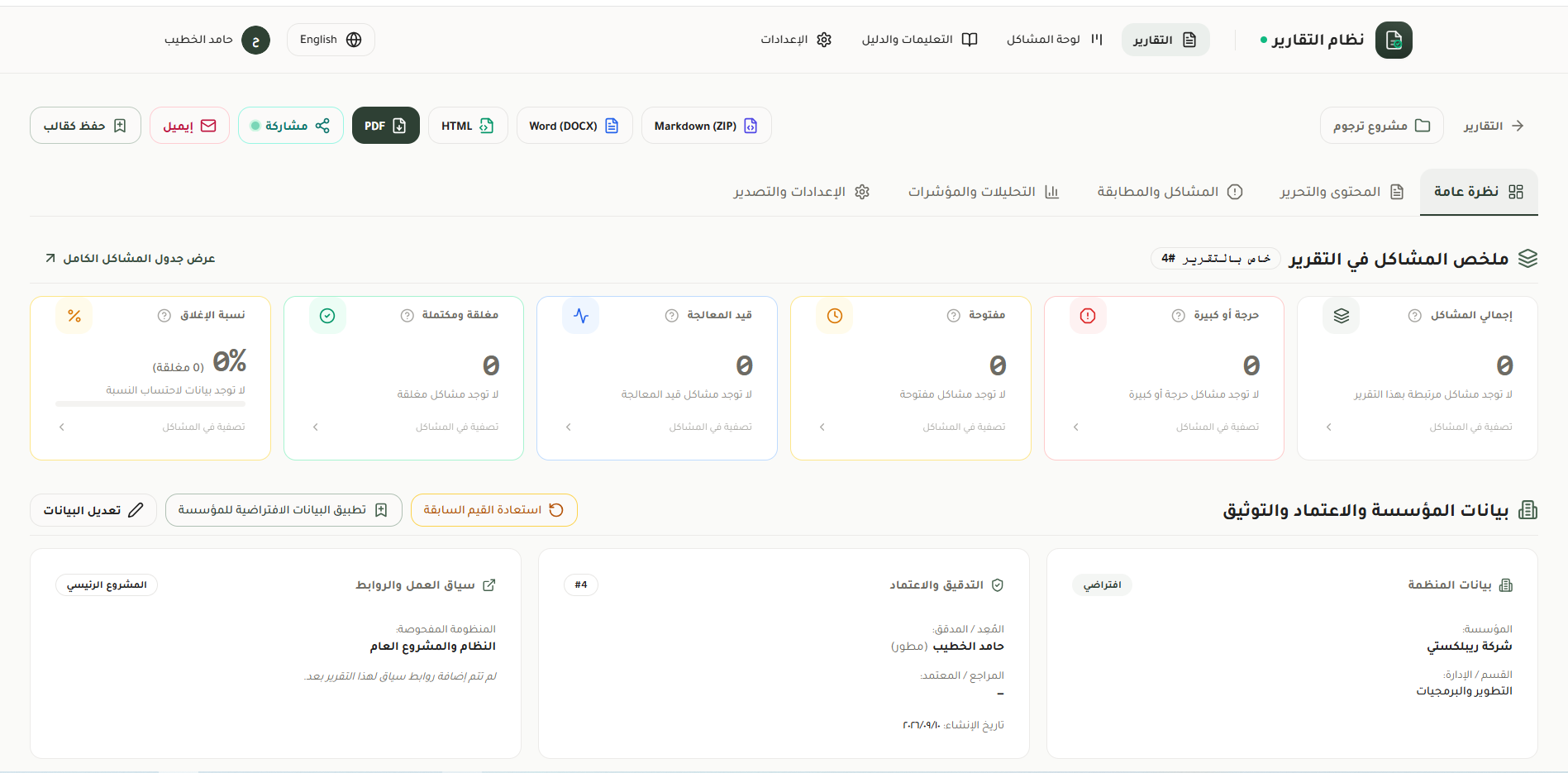Screen dimensions: 1568x773
Task: Open the المشاكل والمطابقة tab
Action: point(1170,192)
